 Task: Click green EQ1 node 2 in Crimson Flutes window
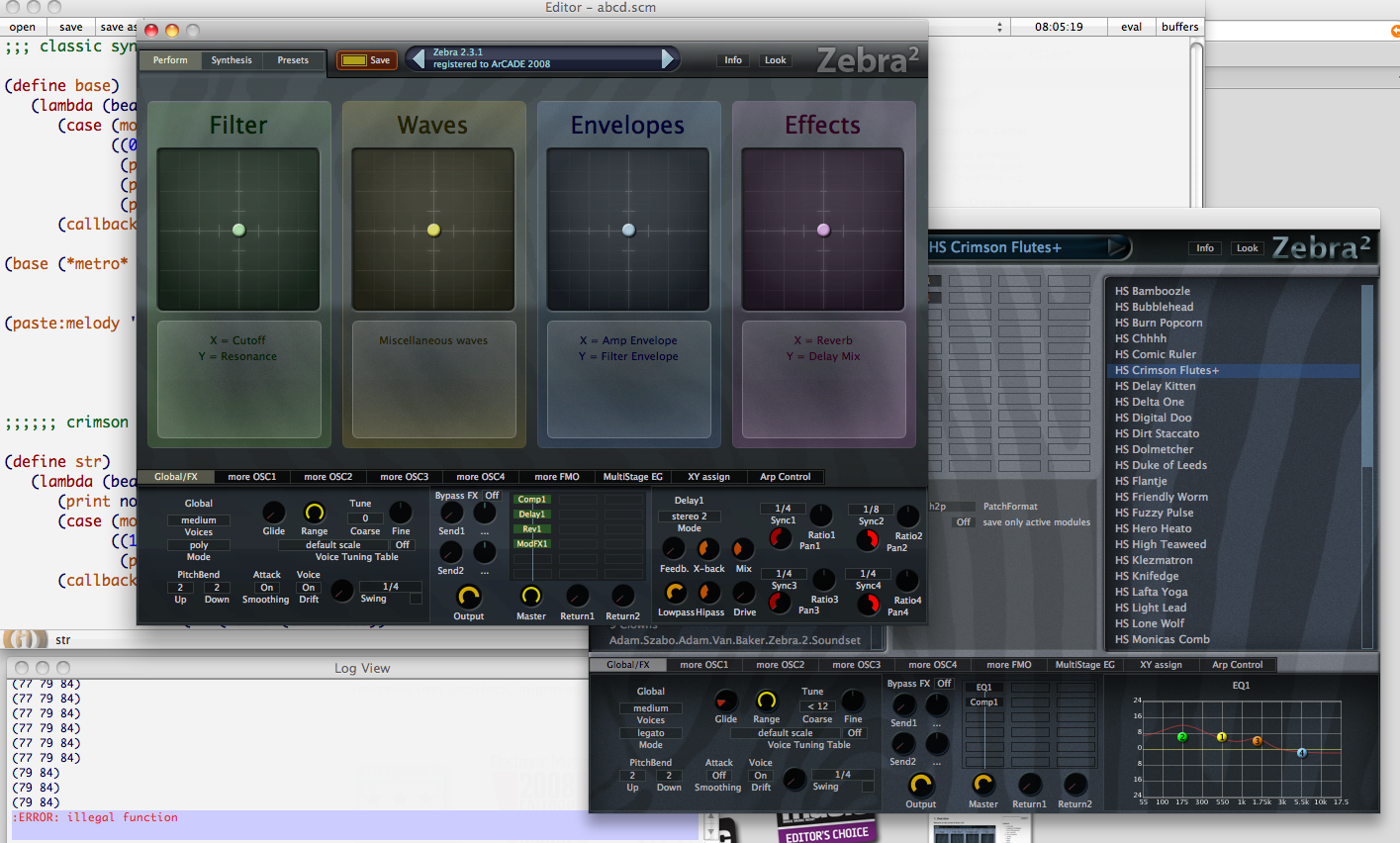1181,737
